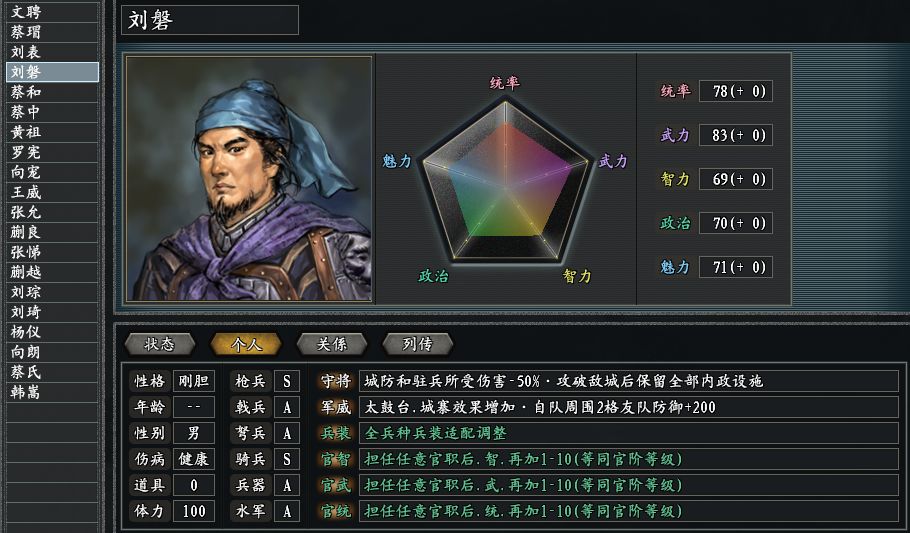Click the 体力 value field
The width and height of the screenshot is (910, 533).
pos(194,511)
